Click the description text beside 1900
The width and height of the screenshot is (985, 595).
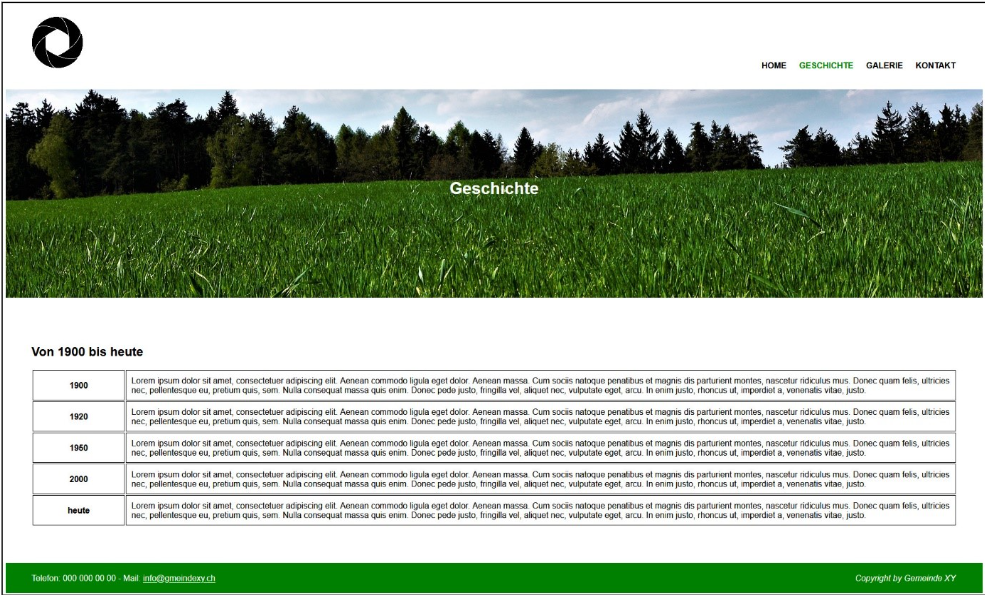click(x=540, y=386)
